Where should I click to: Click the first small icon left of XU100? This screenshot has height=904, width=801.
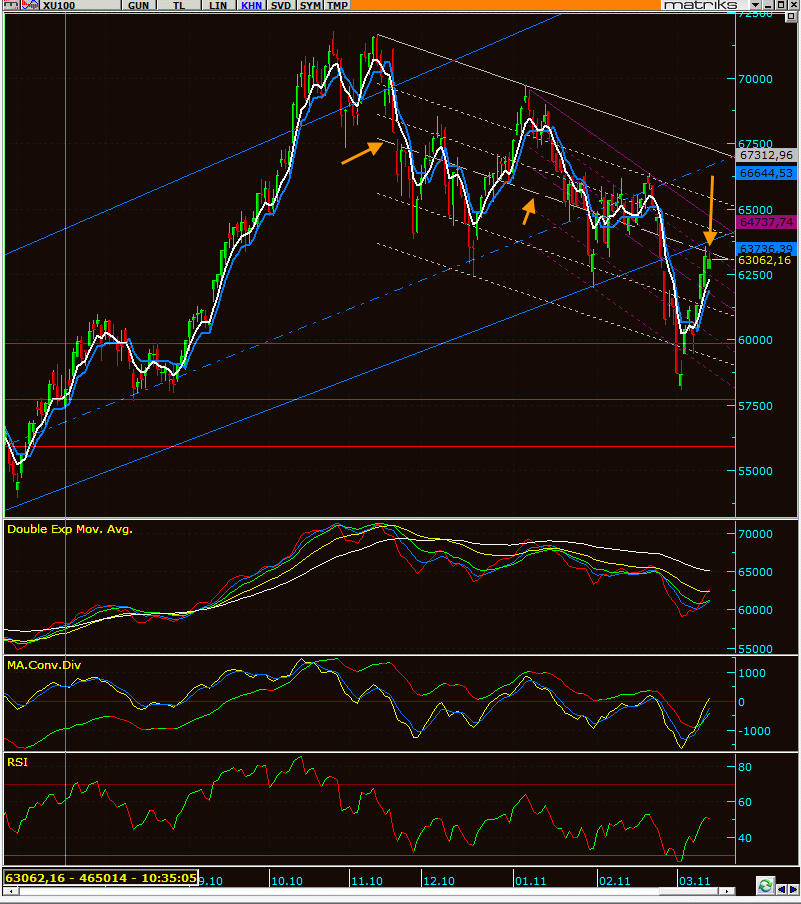pyautogui.click(x=8, y=6)
